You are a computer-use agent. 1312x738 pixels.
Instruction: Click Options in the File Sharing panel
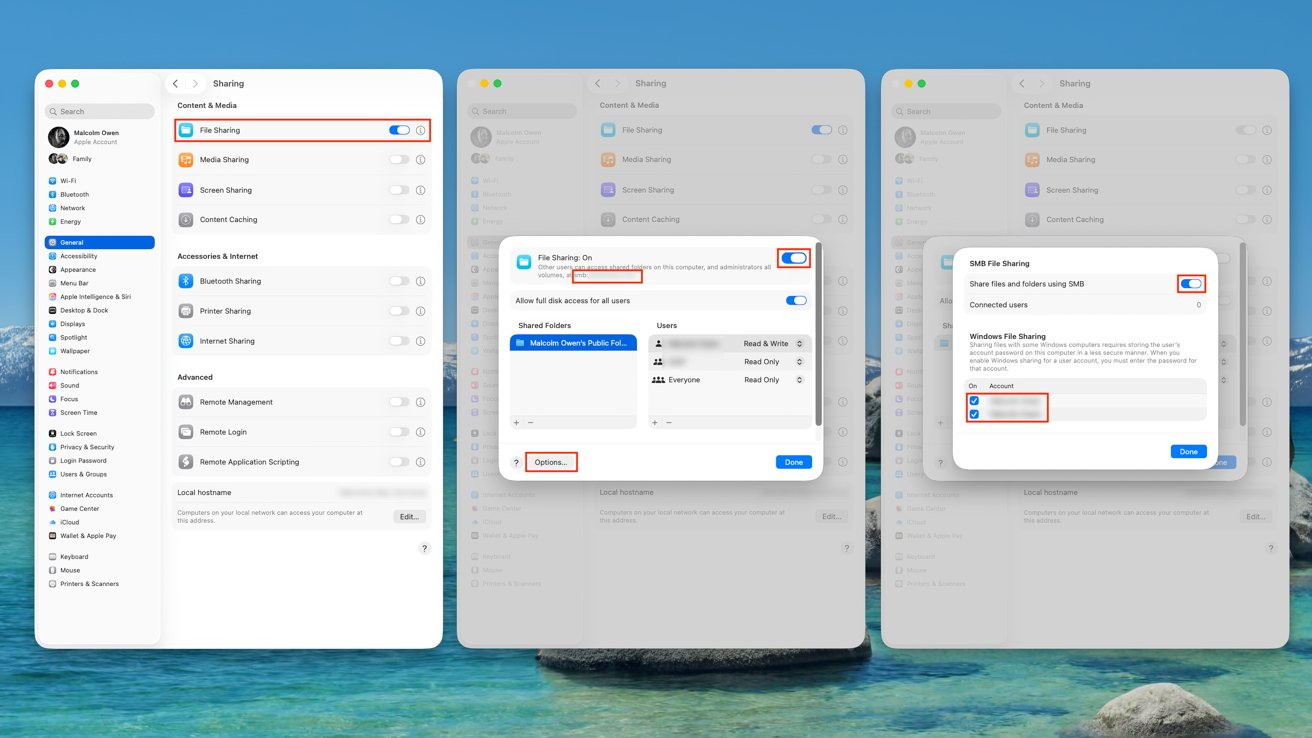click(551, 461)
